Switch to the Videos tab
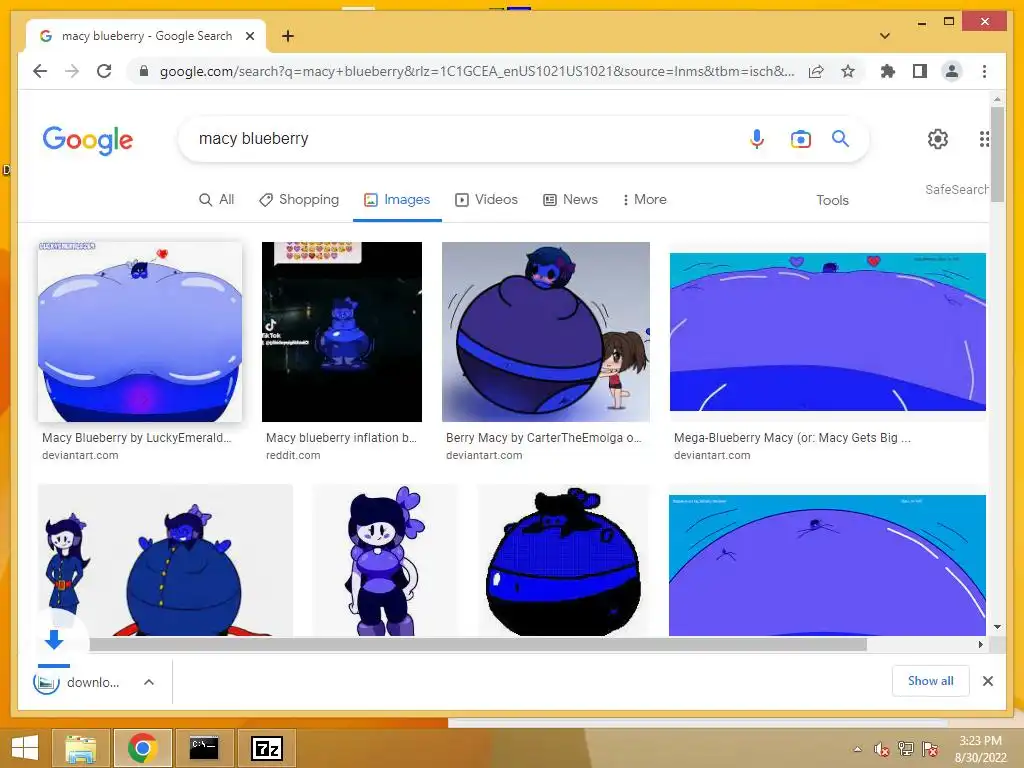This screenshot has width=1024, height=768. click(487, 200)
